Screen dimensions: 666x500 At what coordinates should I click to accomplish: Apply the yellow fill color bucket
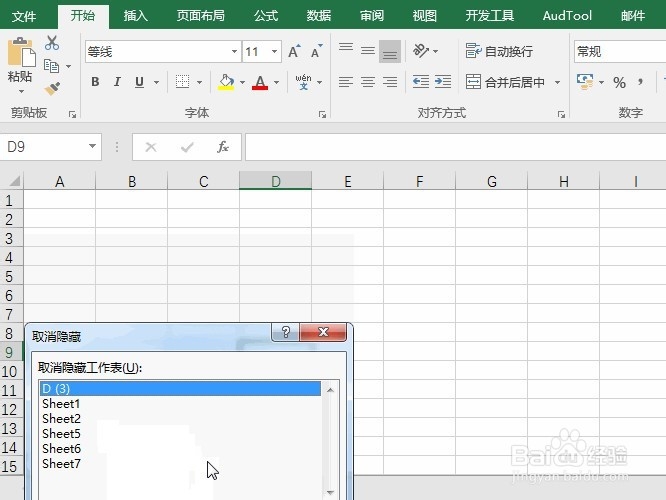tap(226, 82)
